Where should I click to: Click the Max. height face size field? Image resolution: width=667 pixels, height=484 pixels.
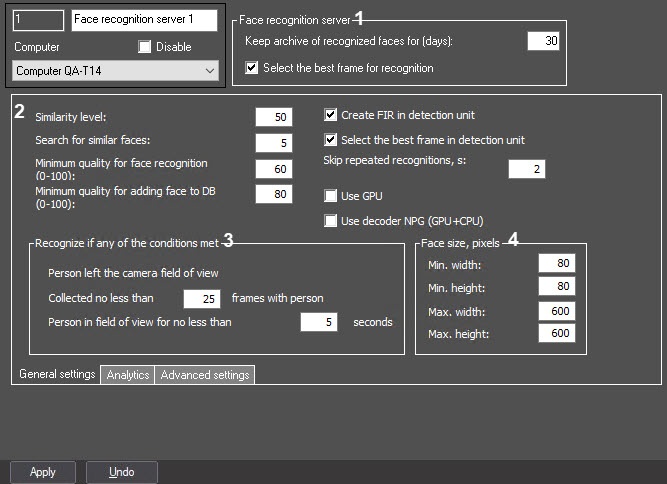[x=557, y=333]
